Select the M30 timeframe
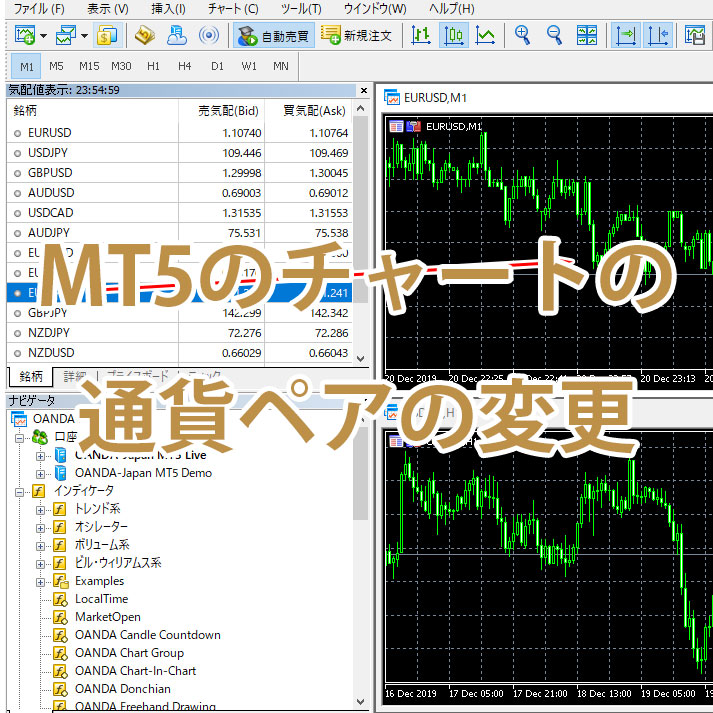 click(x=121, y=66)
